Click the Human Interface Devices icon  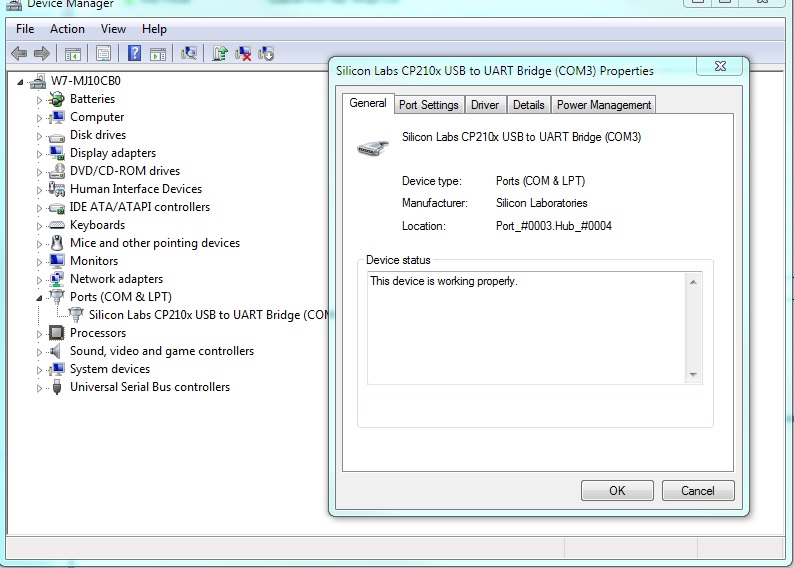(57, 189)
